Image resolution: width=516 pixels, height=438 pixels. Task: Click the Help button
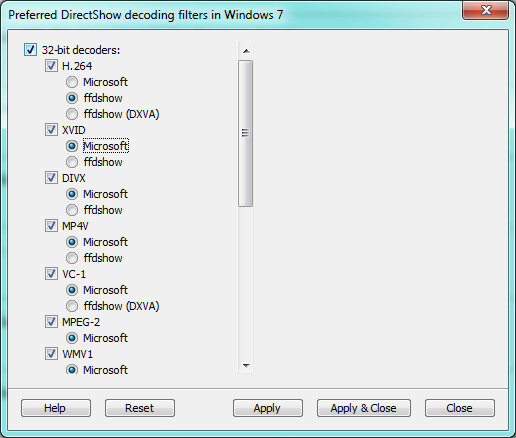[56, 408]
